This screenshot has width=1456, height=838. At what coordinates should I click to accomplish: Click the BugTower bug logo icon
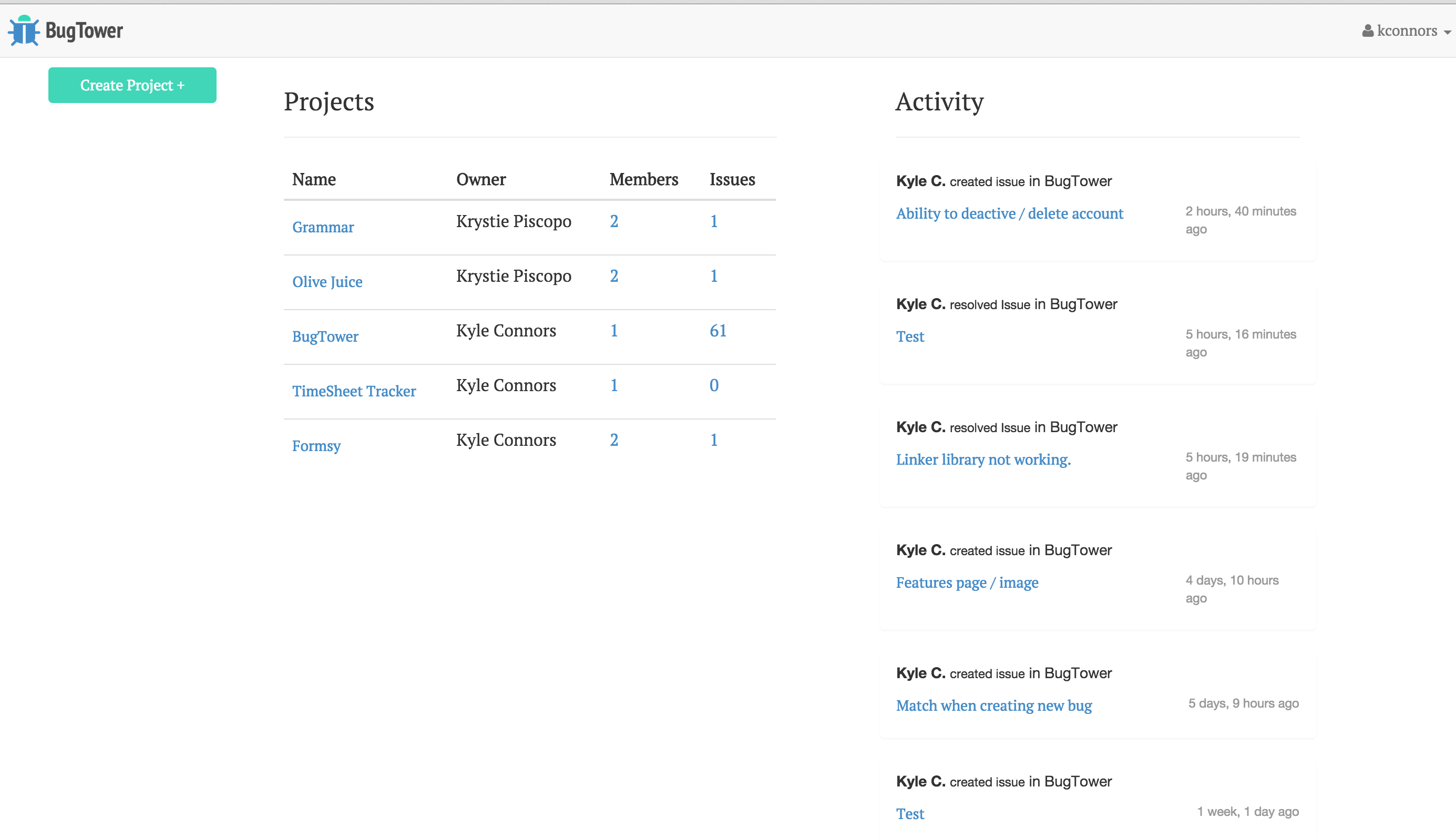pos(24,30)
